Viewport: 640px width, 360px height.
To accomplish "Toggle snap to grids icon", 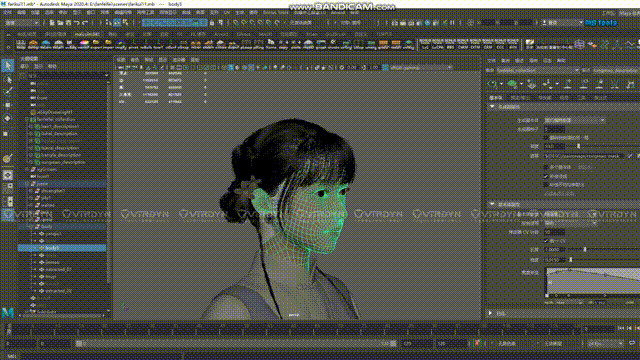I will click(x=236, y=23).
